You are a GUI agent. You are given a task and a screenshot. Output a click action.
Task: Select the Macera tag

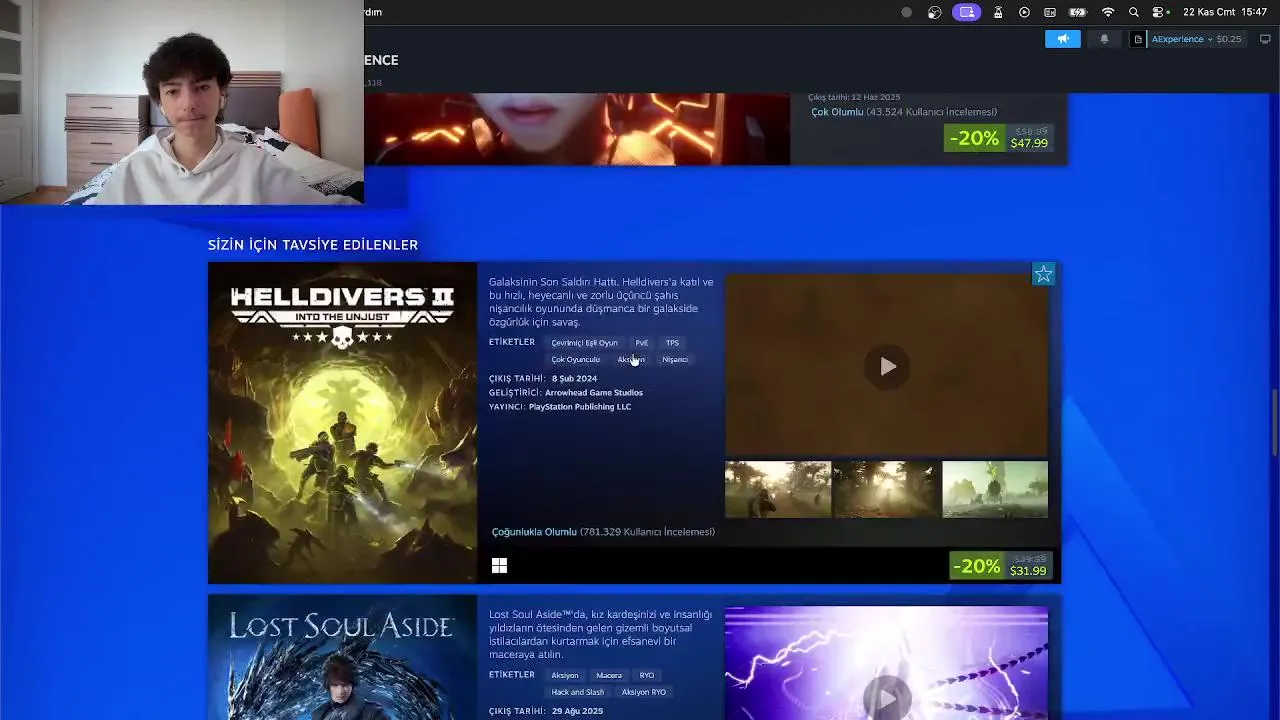(609, 676)
